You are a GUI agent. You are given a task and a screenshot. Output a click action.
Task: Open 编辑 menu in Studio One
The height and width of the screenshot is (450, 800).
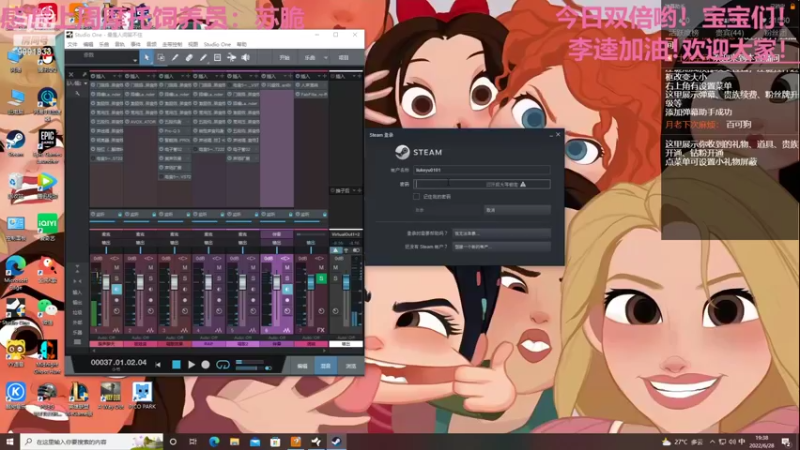88,44
